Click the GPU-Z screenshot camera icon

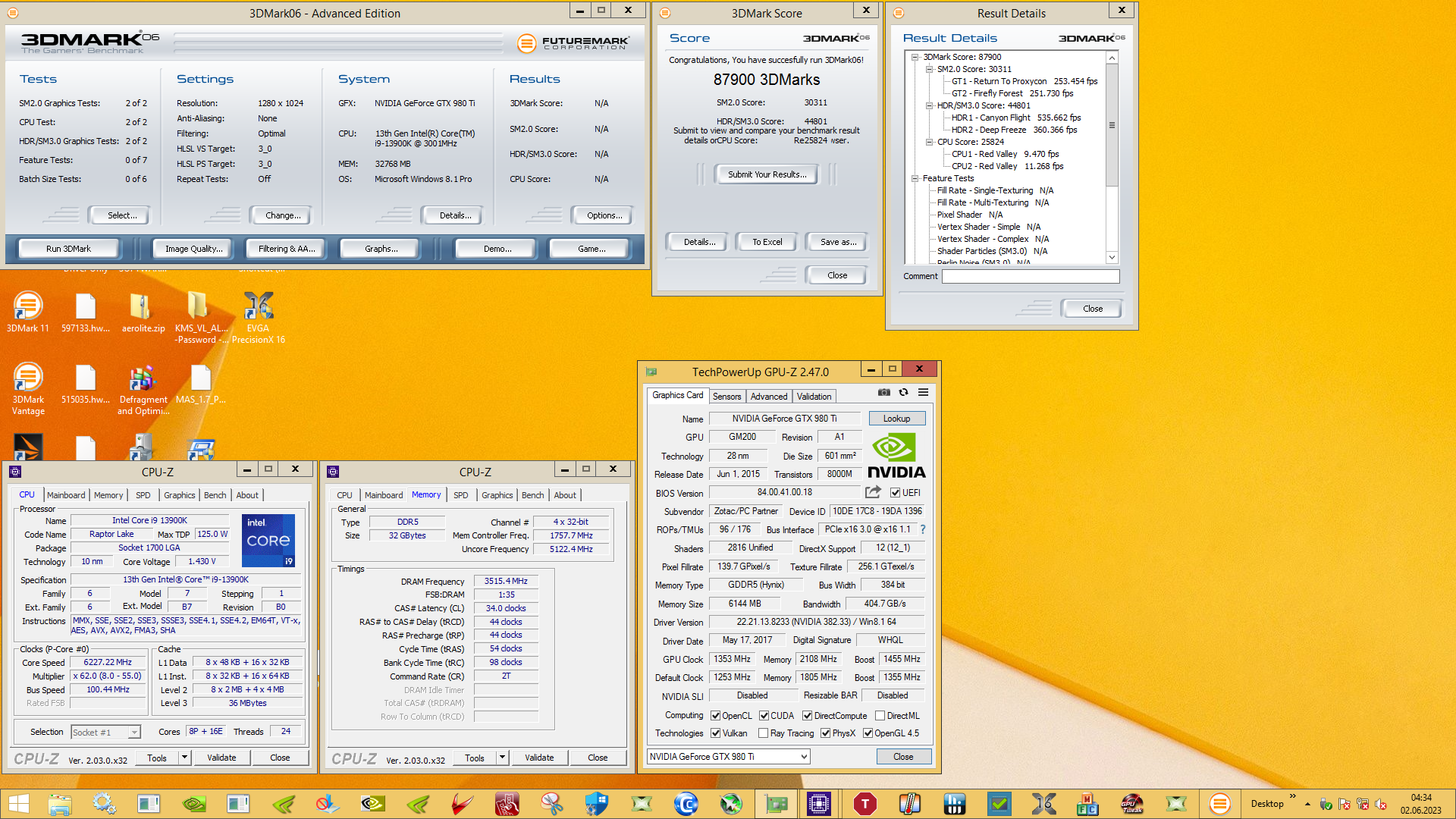(883, 392)
